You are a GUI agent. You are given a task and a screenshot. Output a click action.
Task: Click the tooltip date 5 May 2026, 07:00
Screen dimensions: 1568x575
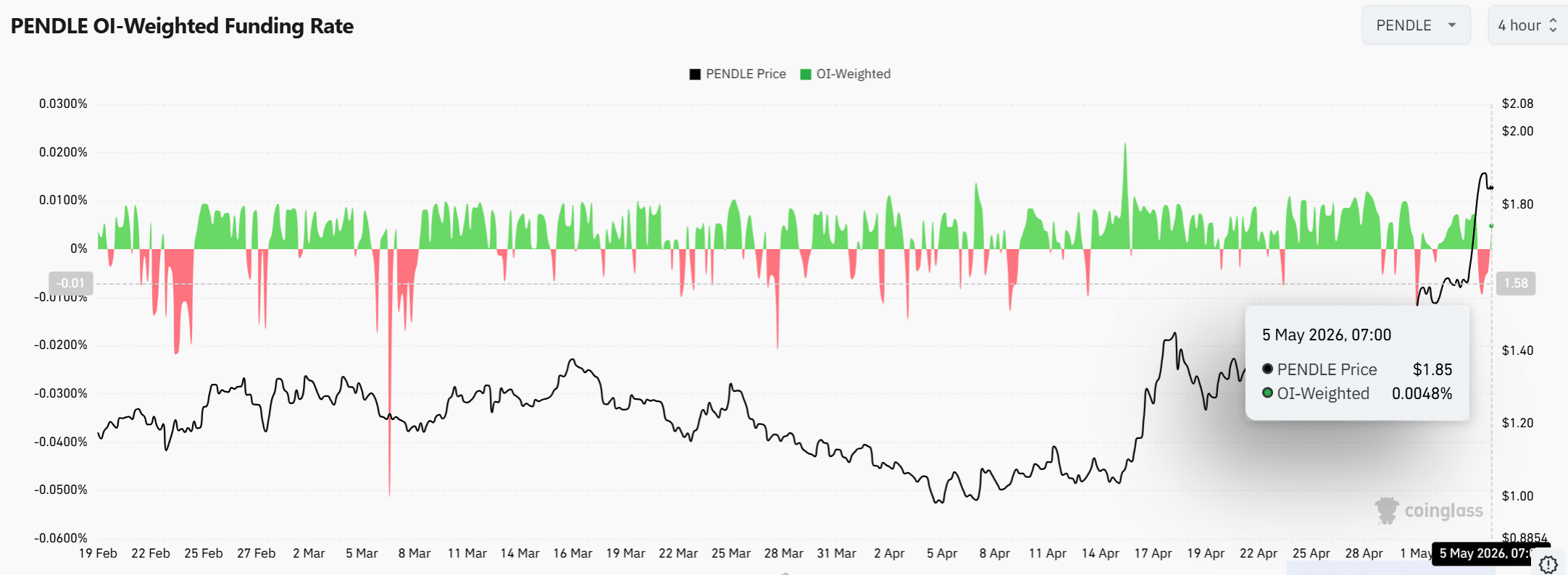pyautogui.click(x=1327, y=335)
